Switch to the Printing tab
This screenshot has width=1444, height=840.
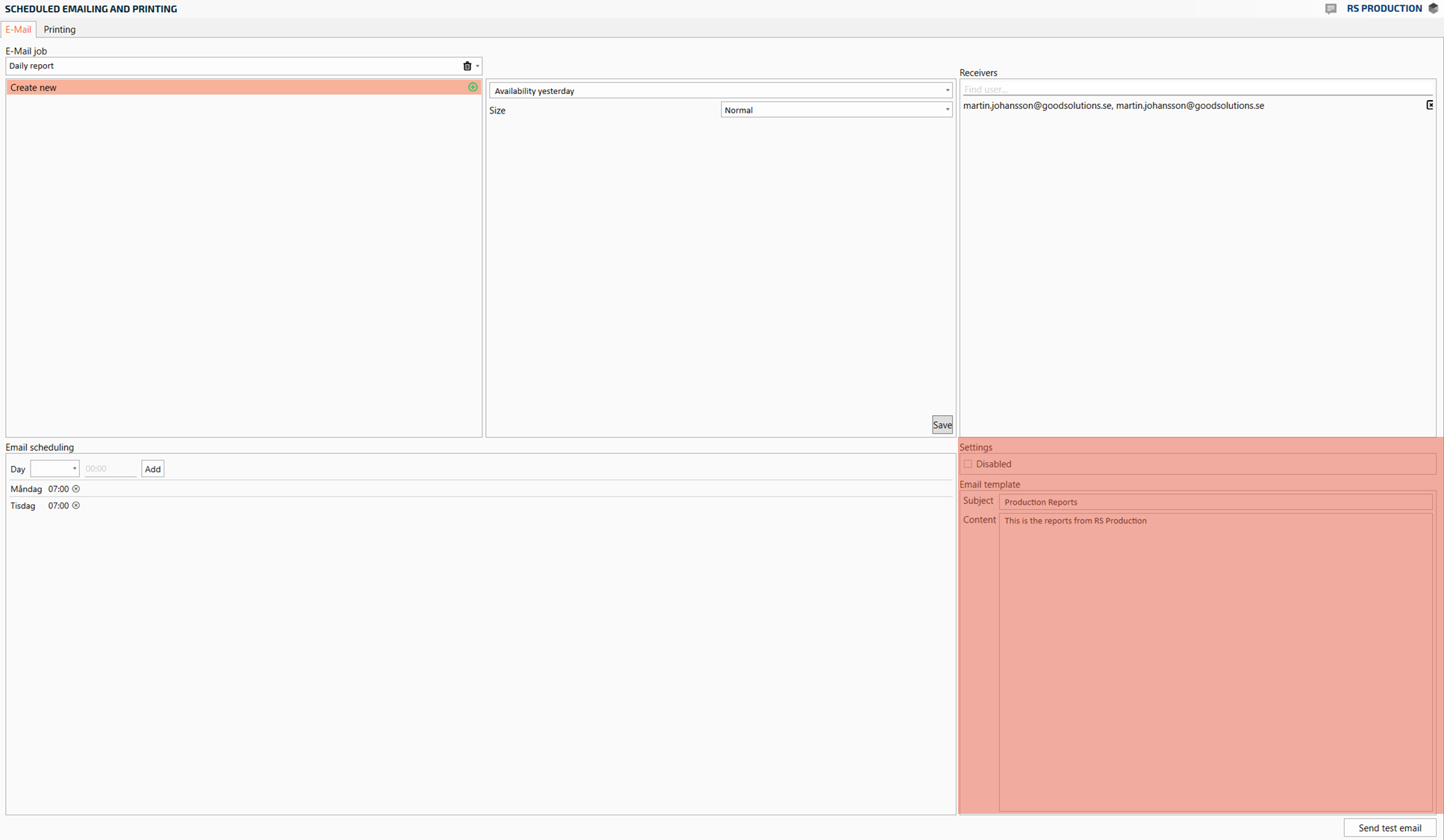click(60, 30)
